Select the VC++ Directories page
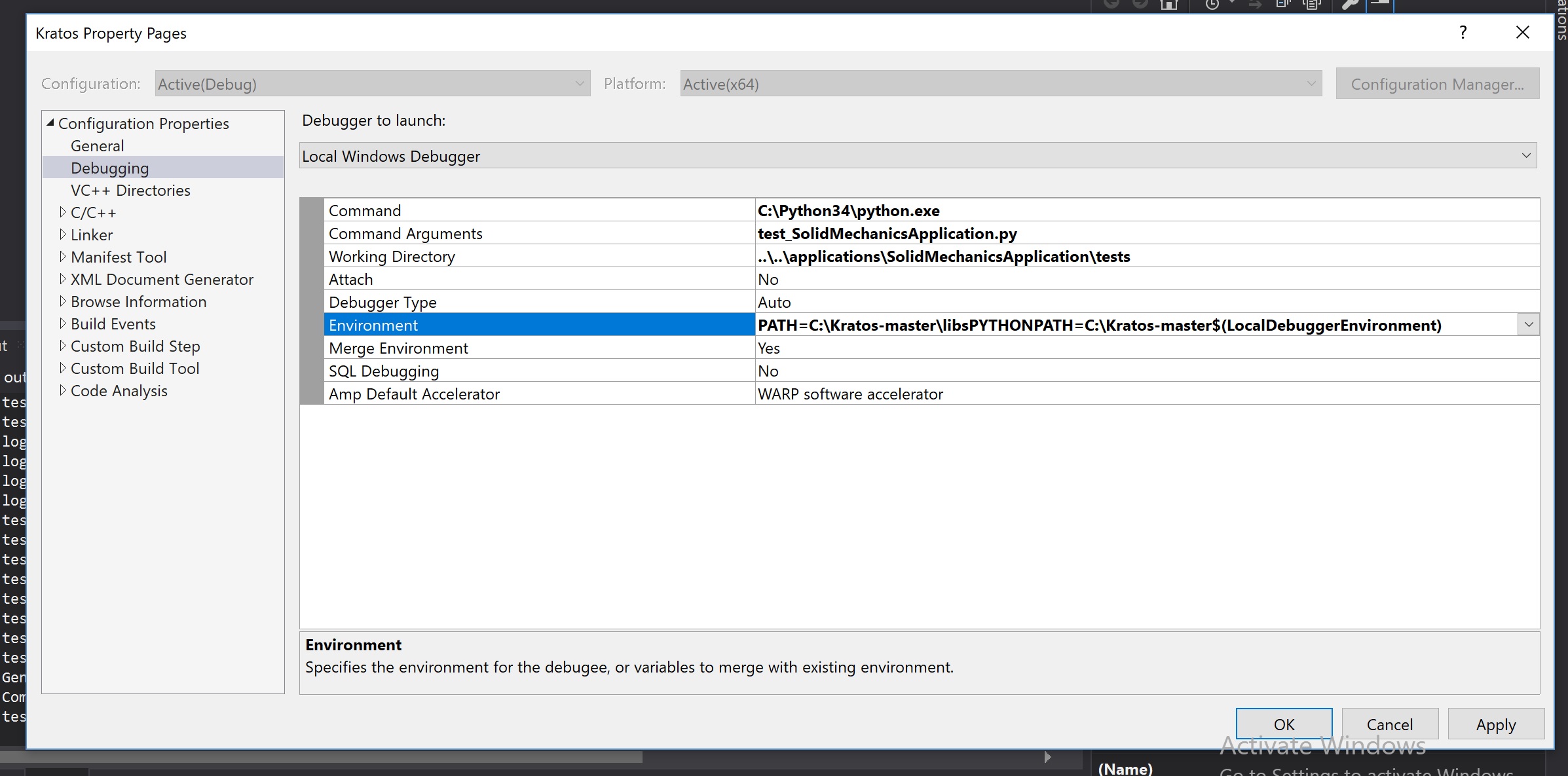Image resolution: width=1568 pixels, height=776 pixels. click(130, 190)
